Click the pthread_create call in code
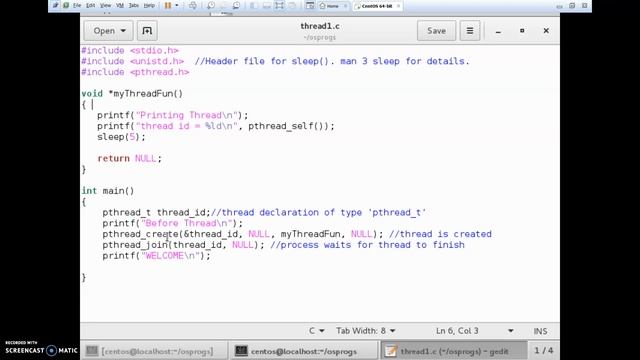Viewport: 640px width, 360px height. 243,234
